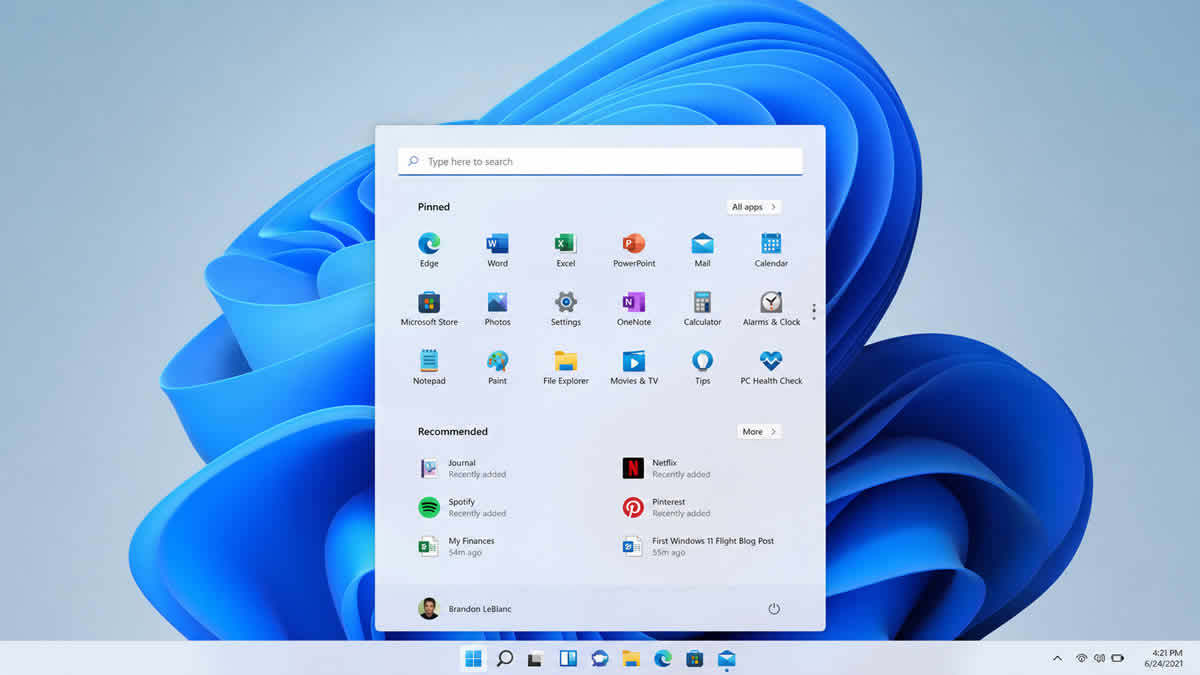Open Calculator

click(701, 302)
